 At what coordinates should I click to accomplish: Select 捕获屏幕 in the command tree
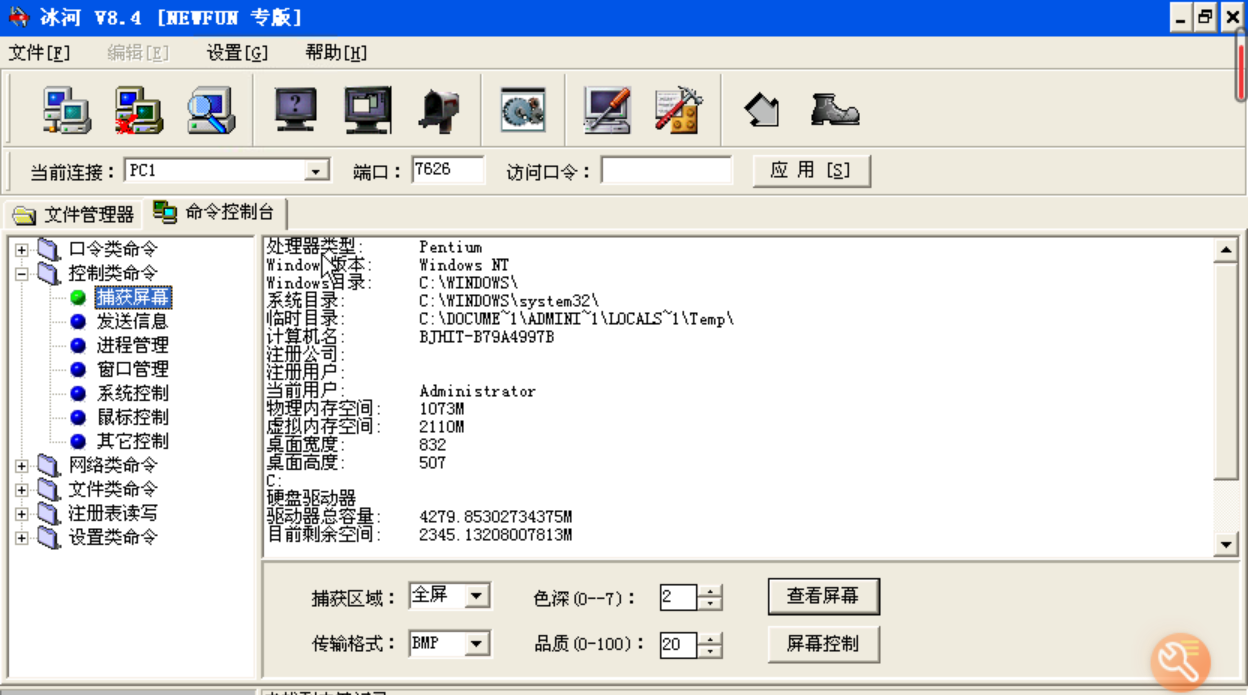click(x=133, y=297)
